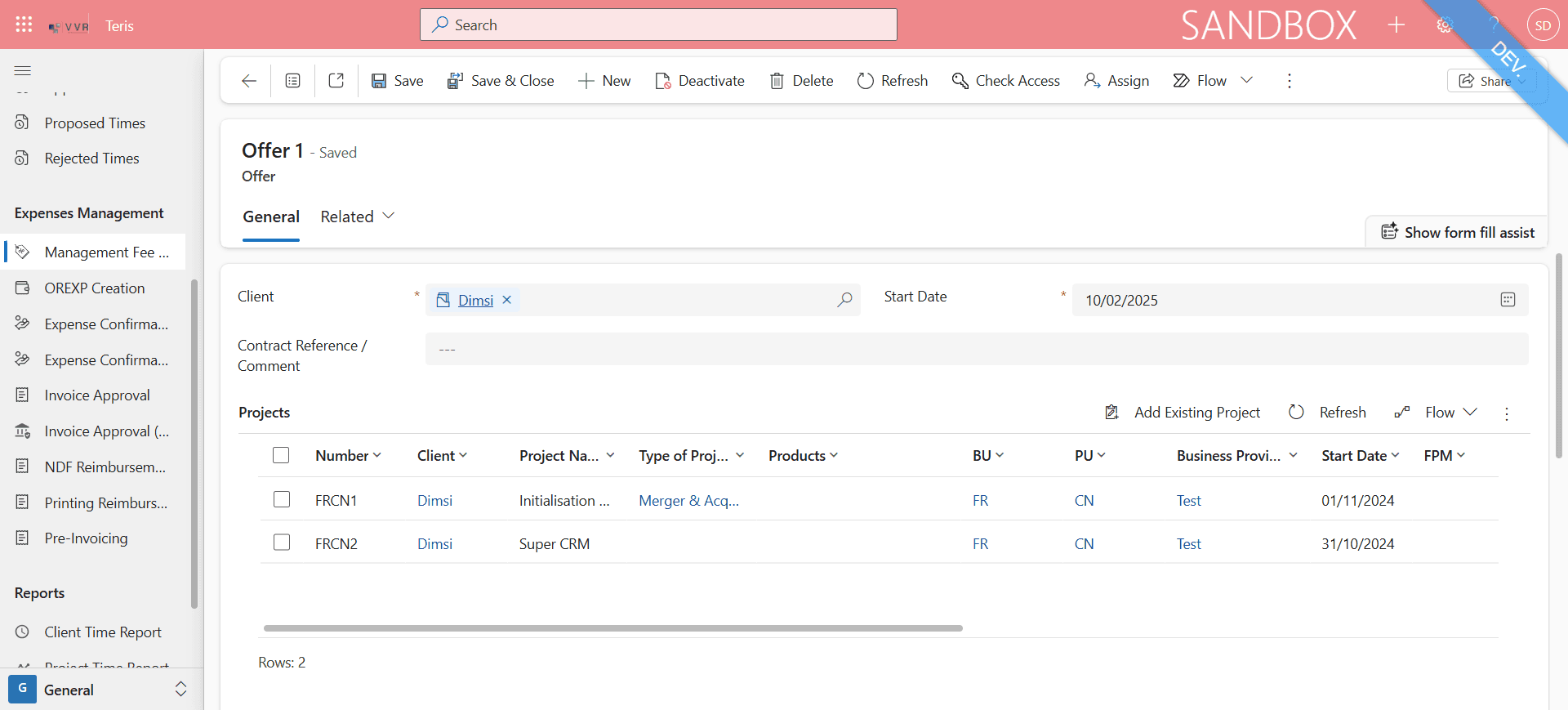Expand the Related tab dropdown

[x=358, y=217]
